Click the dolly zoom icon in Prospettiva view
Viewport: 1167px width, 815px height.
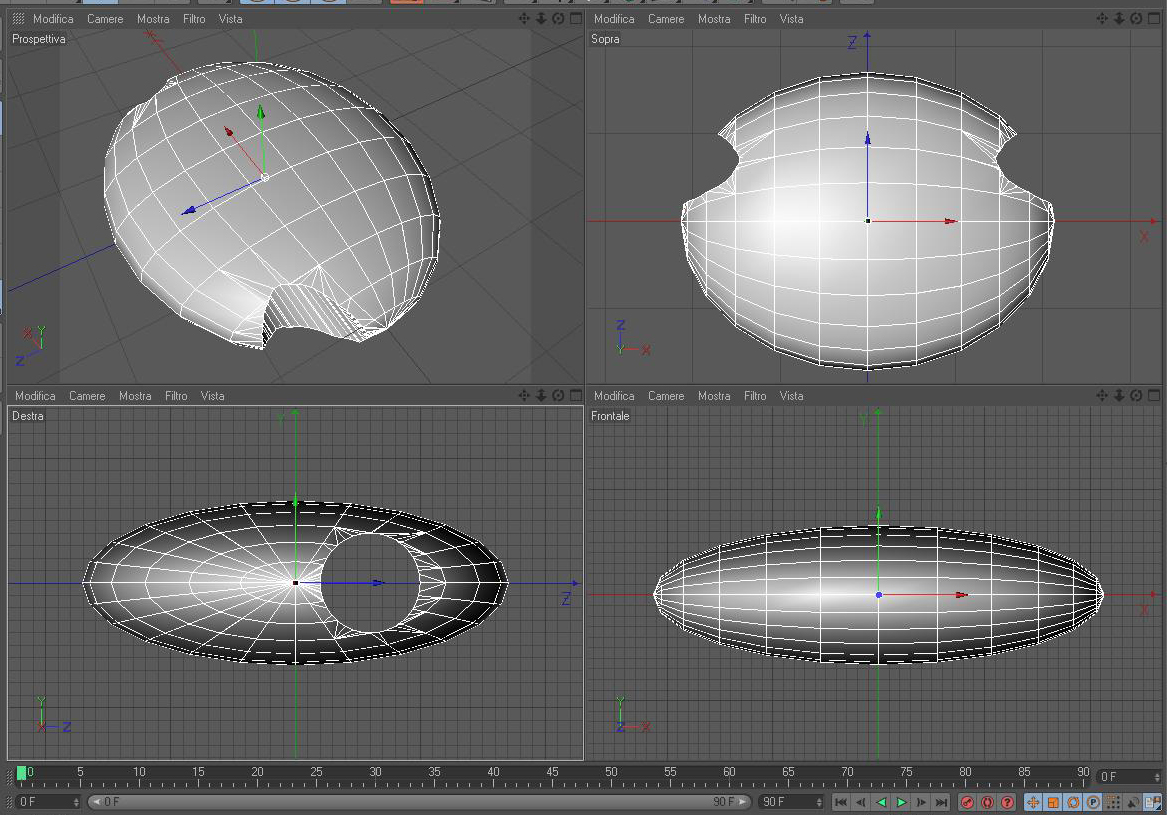coord(541,19)
